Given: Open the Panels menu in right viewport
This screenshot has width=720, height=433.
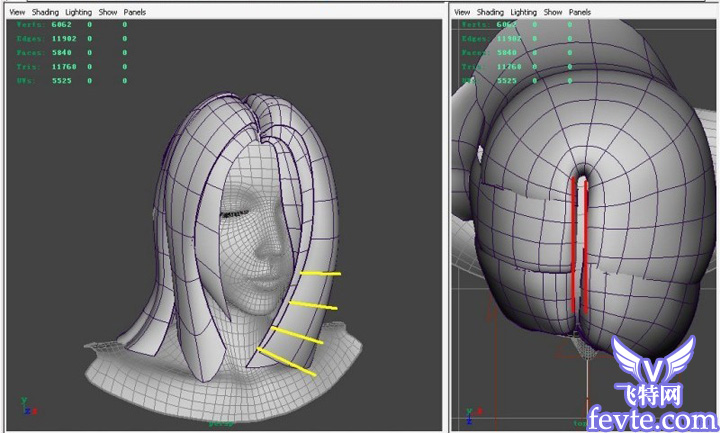Looking at the screenshot, I should point(581,12).
